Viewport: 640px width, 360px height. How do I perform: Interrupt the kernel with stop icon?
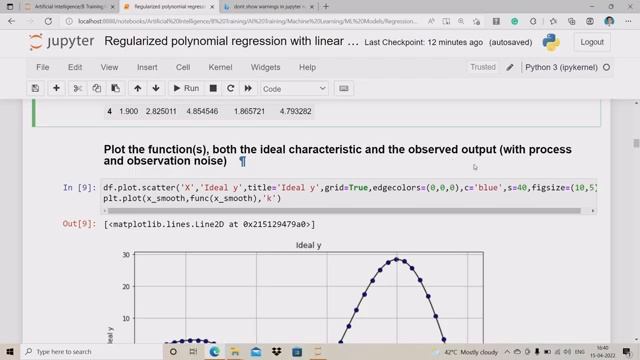tap(213, 89)
